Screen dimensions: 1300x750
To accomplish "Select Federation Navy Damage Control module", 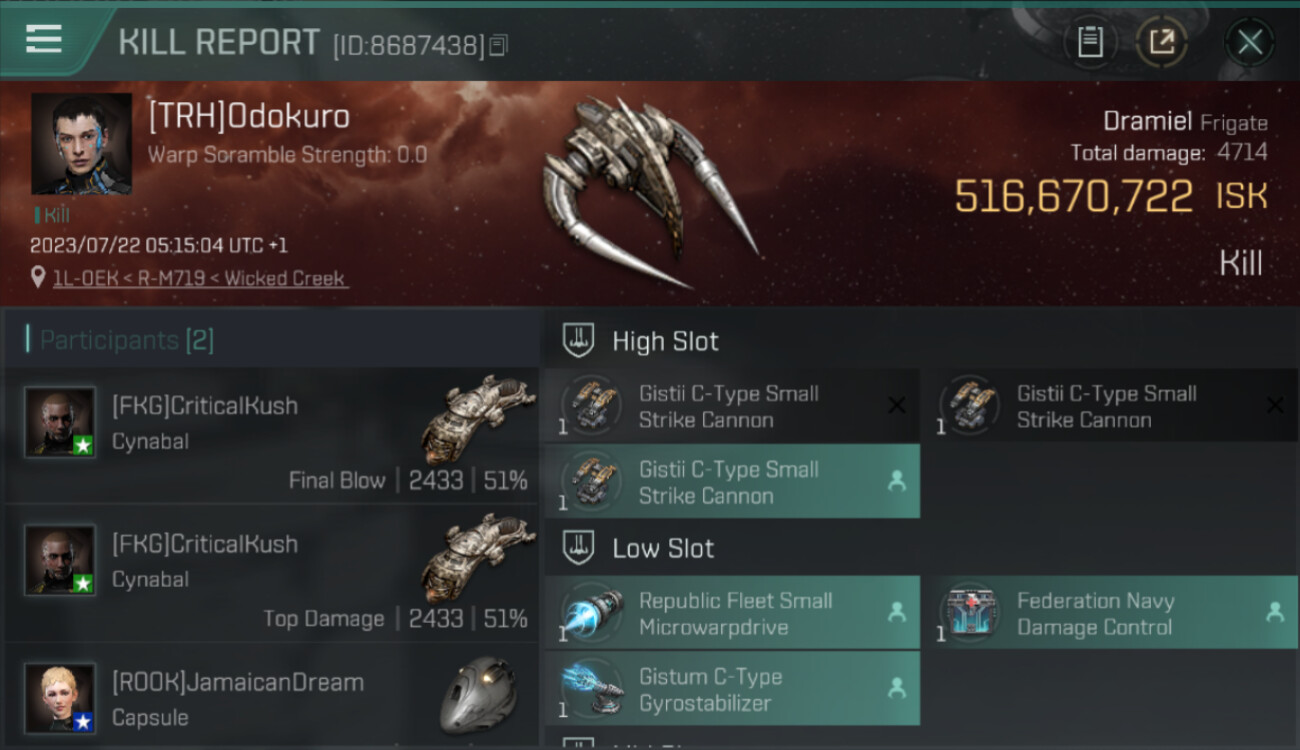I will (x=1110, y=613).
